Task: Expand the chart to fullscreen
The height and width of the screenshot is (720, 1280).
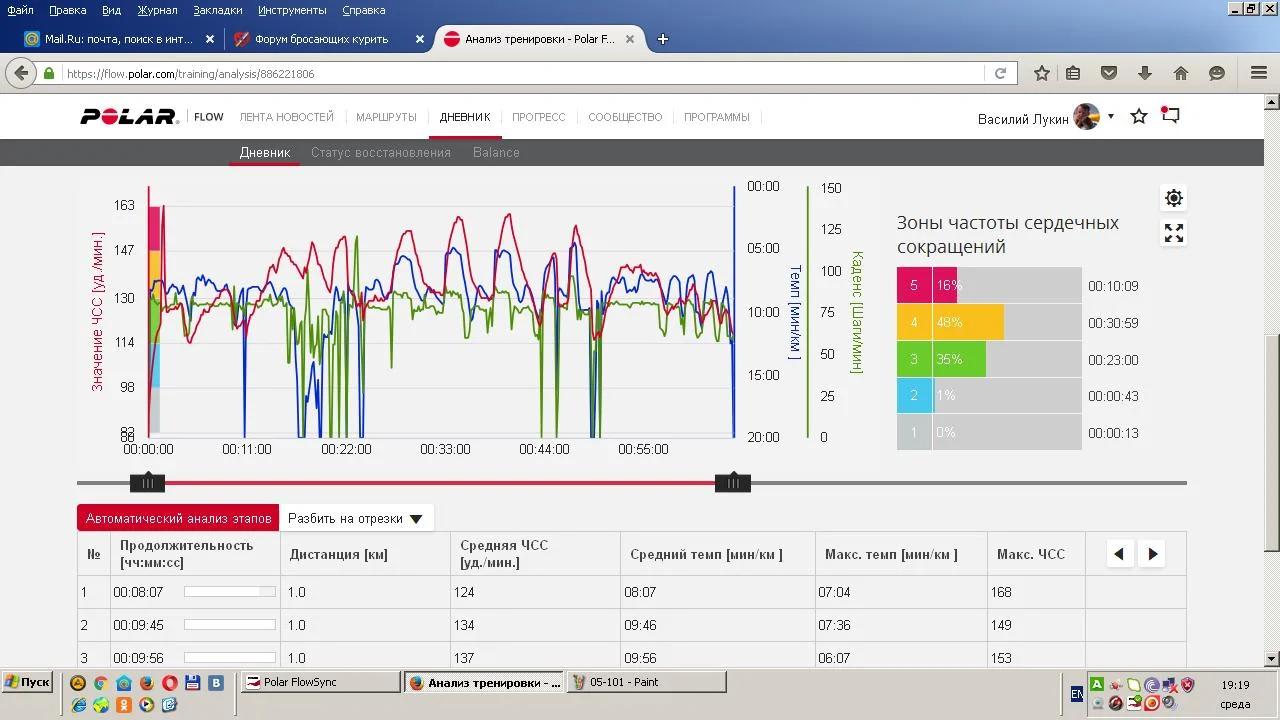Action: pos(1174,233)
